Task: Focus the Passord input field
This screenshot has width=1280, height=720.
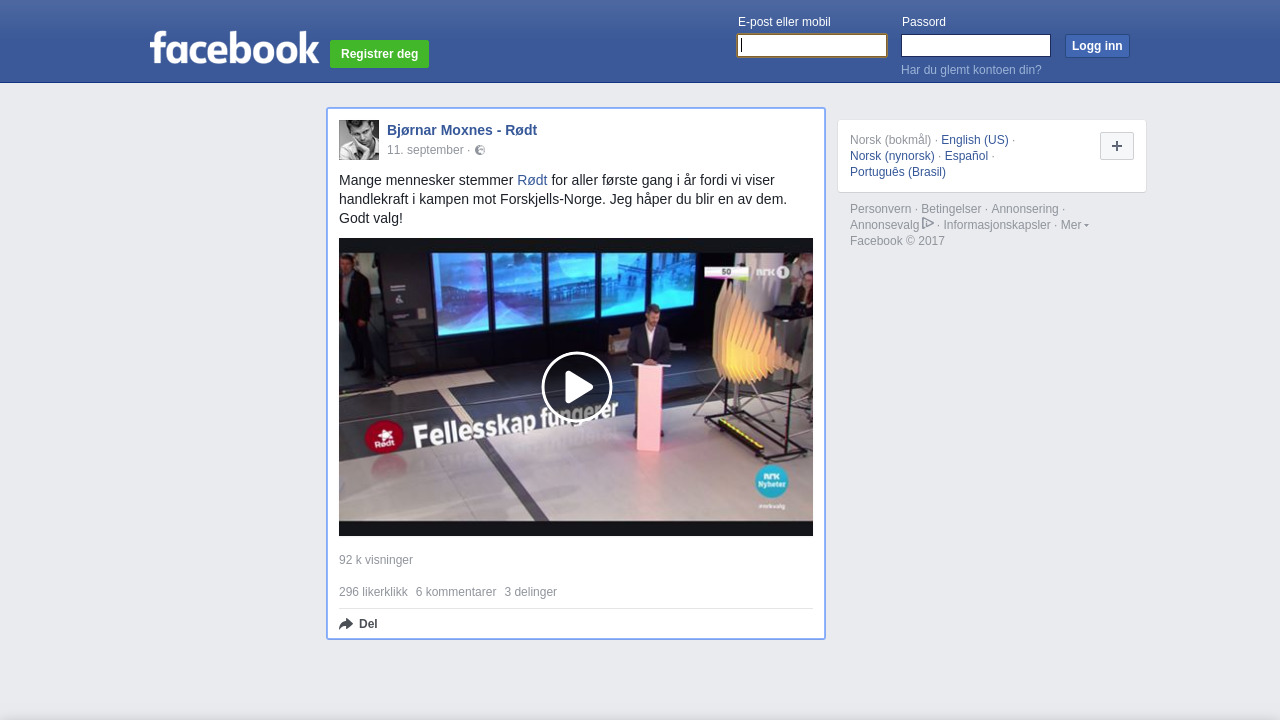Action: pyautogui.click(x=976, y=46)
